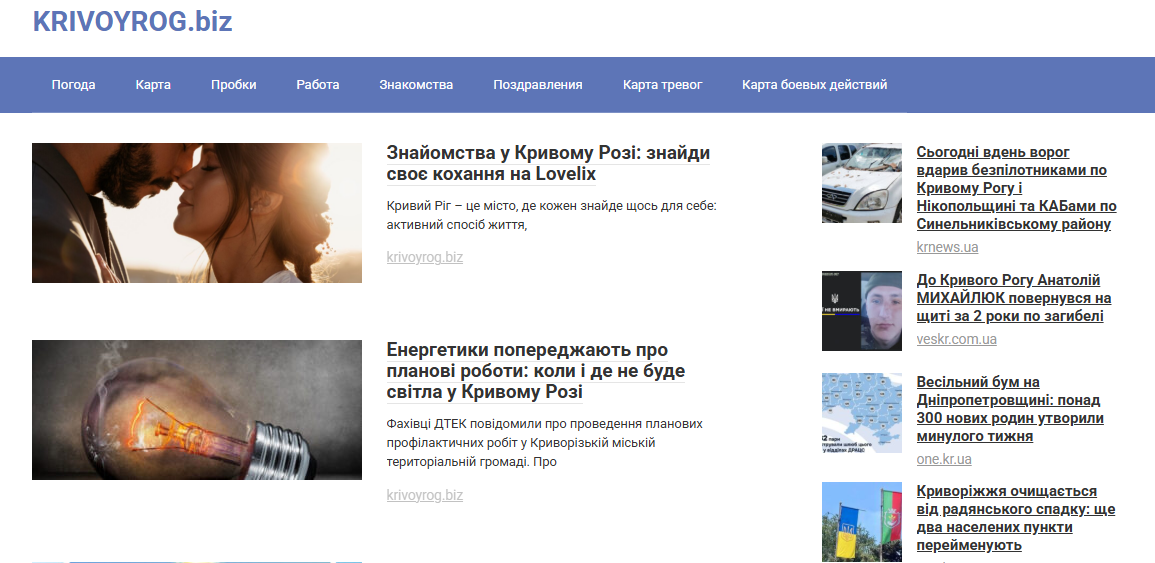This screenshot has height=563, width=1155.
Task: Open the KRIVOYROG.biz site logo
Action: tap(133, 21)
